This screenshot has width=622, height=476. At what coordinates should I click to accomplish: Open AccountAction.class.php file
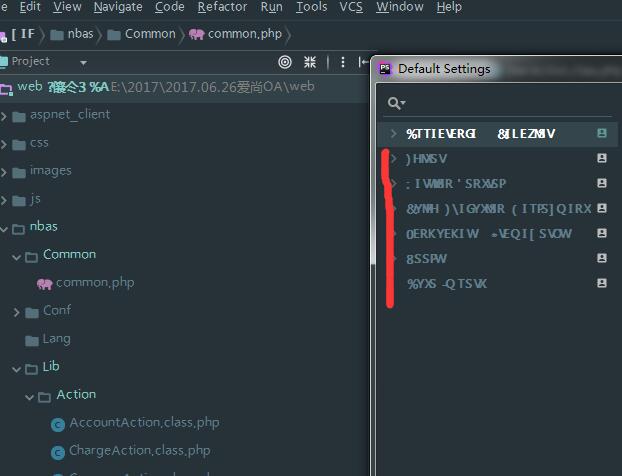click(144, 422)
